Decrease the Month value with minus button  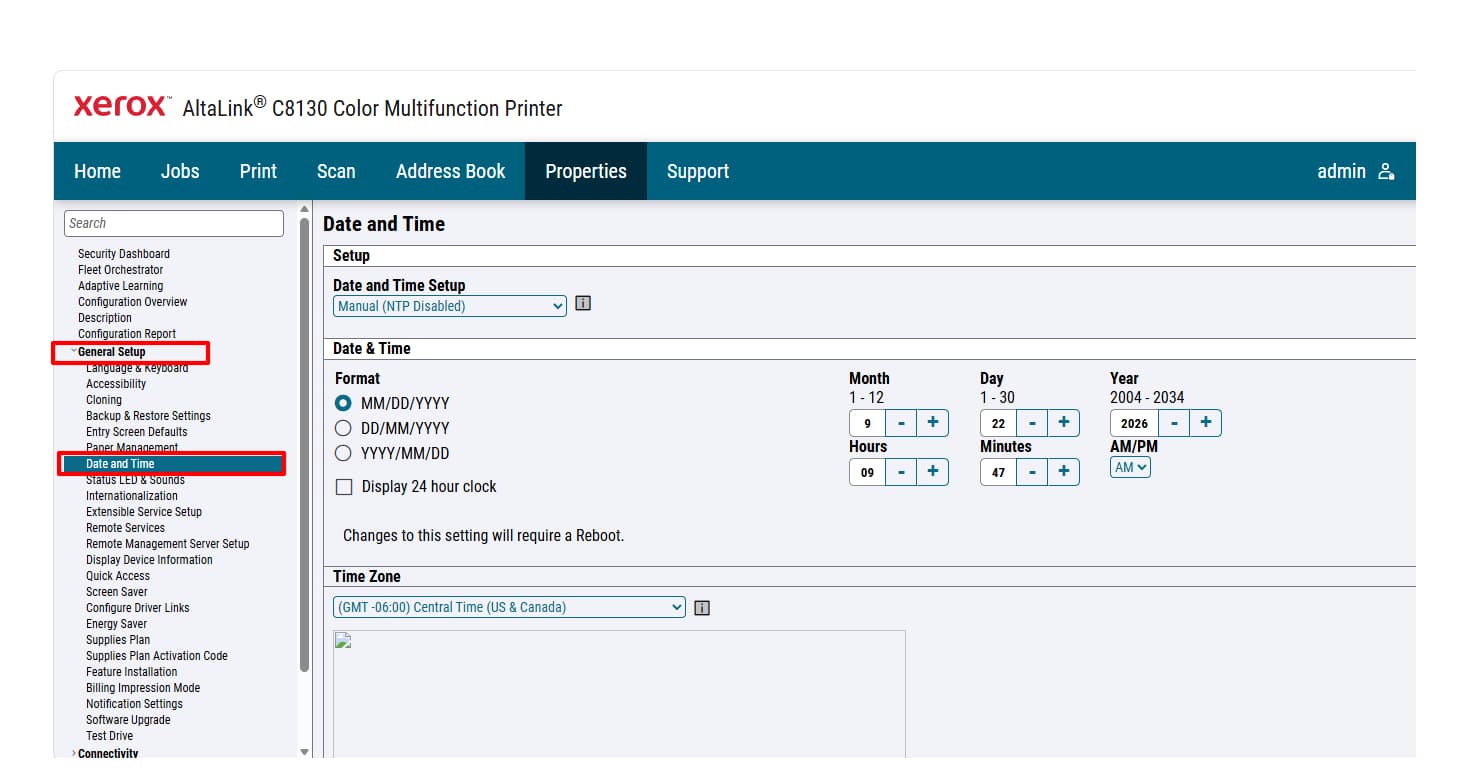tap(901, 423)
